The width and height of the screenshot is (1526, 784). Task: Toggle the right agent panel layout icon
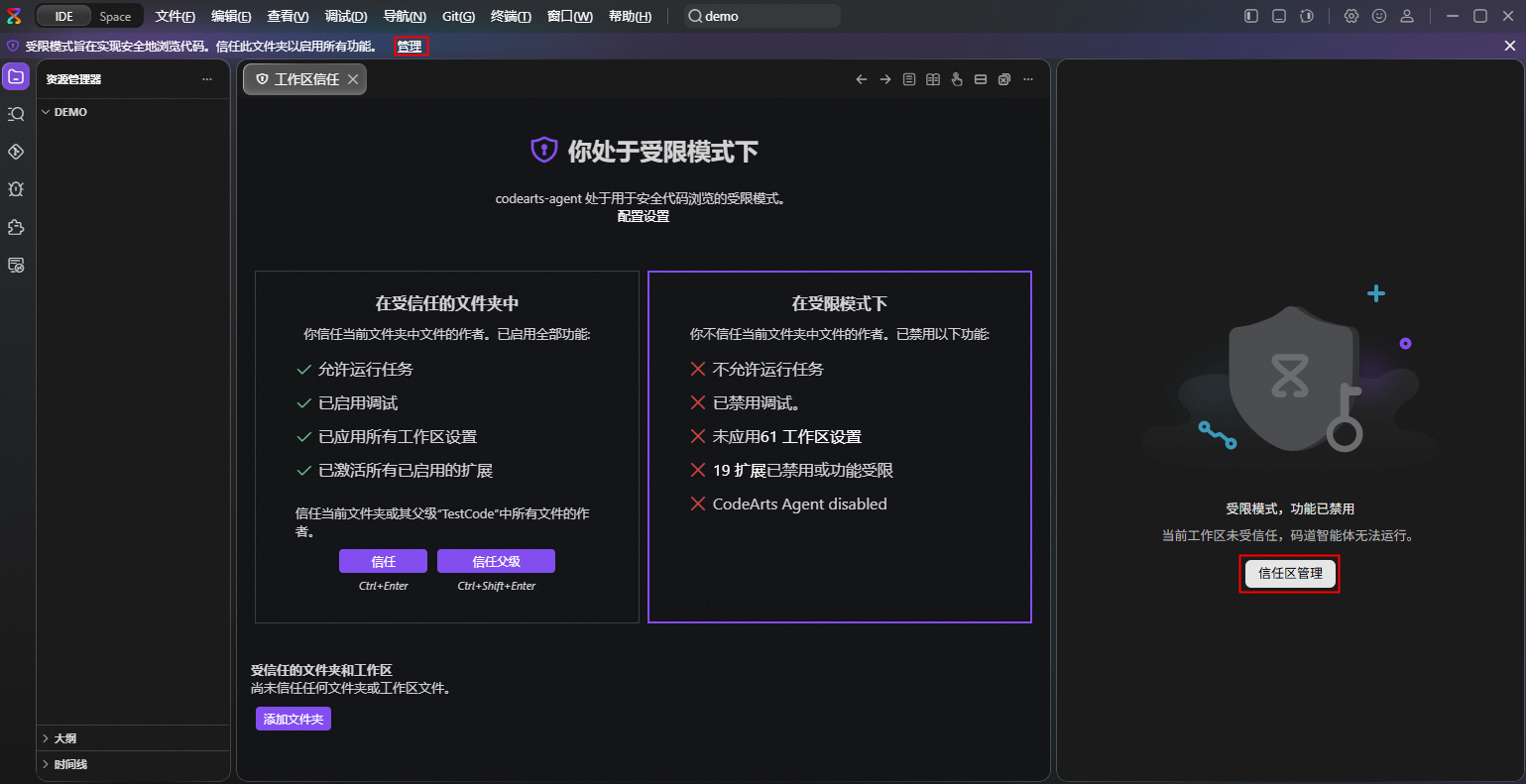click(x=1307, y=16)
